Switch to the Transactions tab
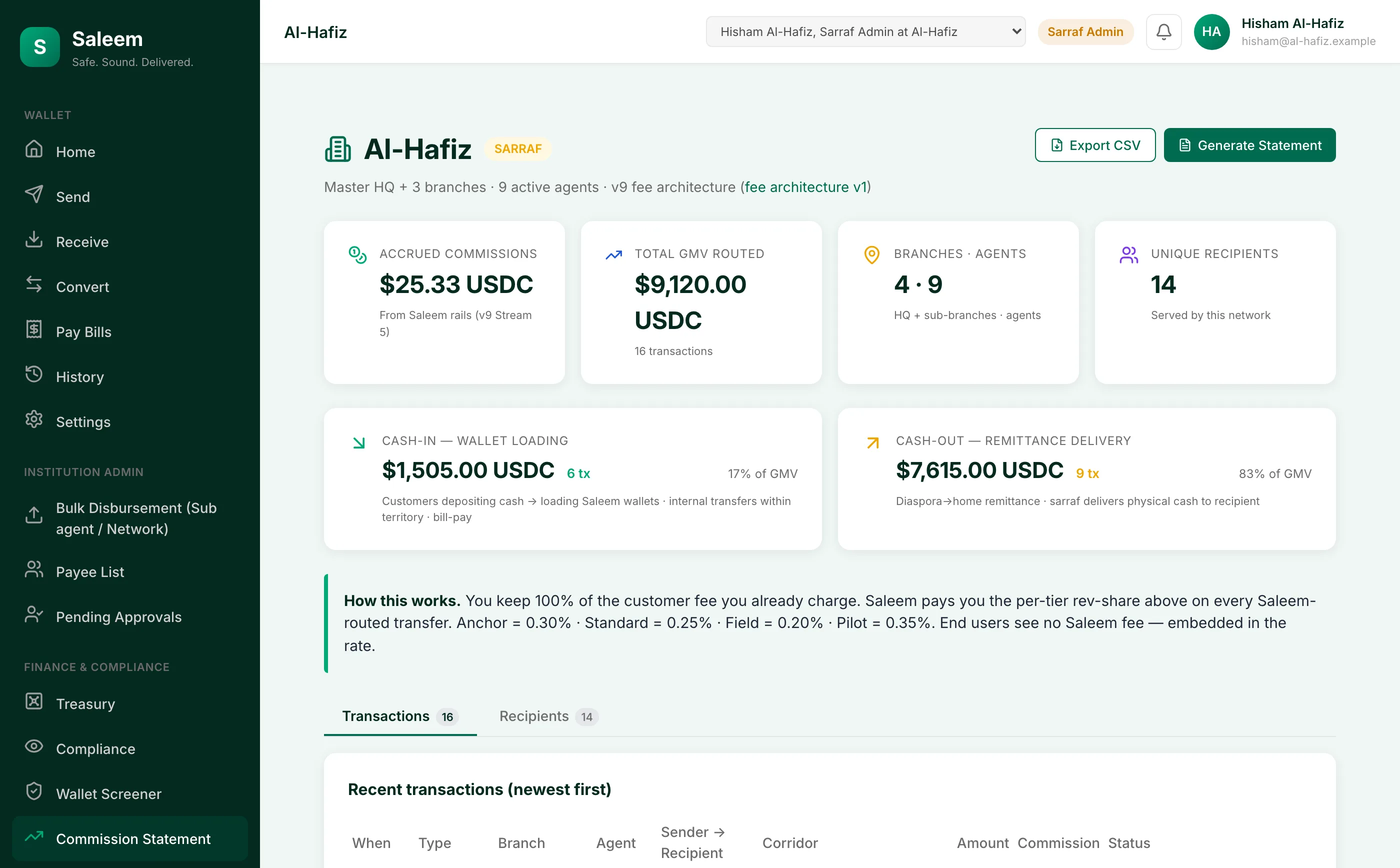This screenshot has height=868, width=1400. click(x=400, y=716)
